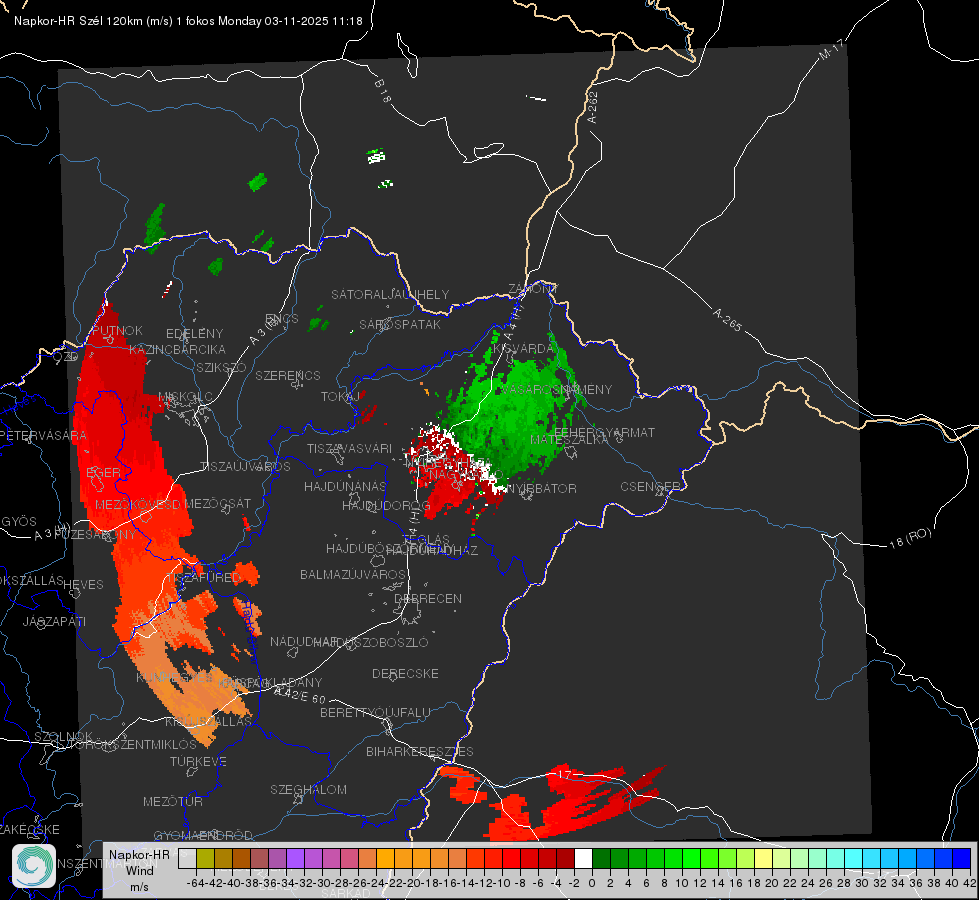Click the KISVÁRDA town label
Viewport: 979px width, 900px height.
coord(523,349)
